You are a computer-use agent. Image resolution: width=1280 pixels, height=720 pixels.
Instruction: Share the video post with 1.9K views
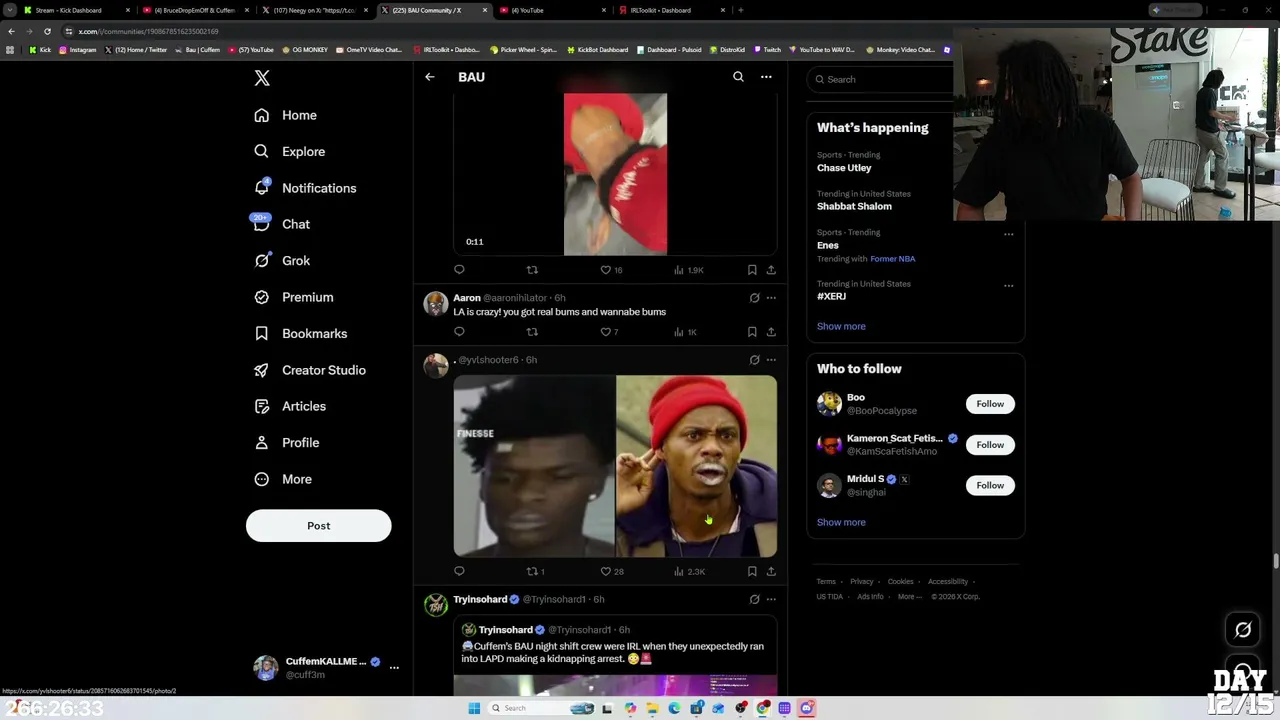pyautogui.click(x=771, y=270)
